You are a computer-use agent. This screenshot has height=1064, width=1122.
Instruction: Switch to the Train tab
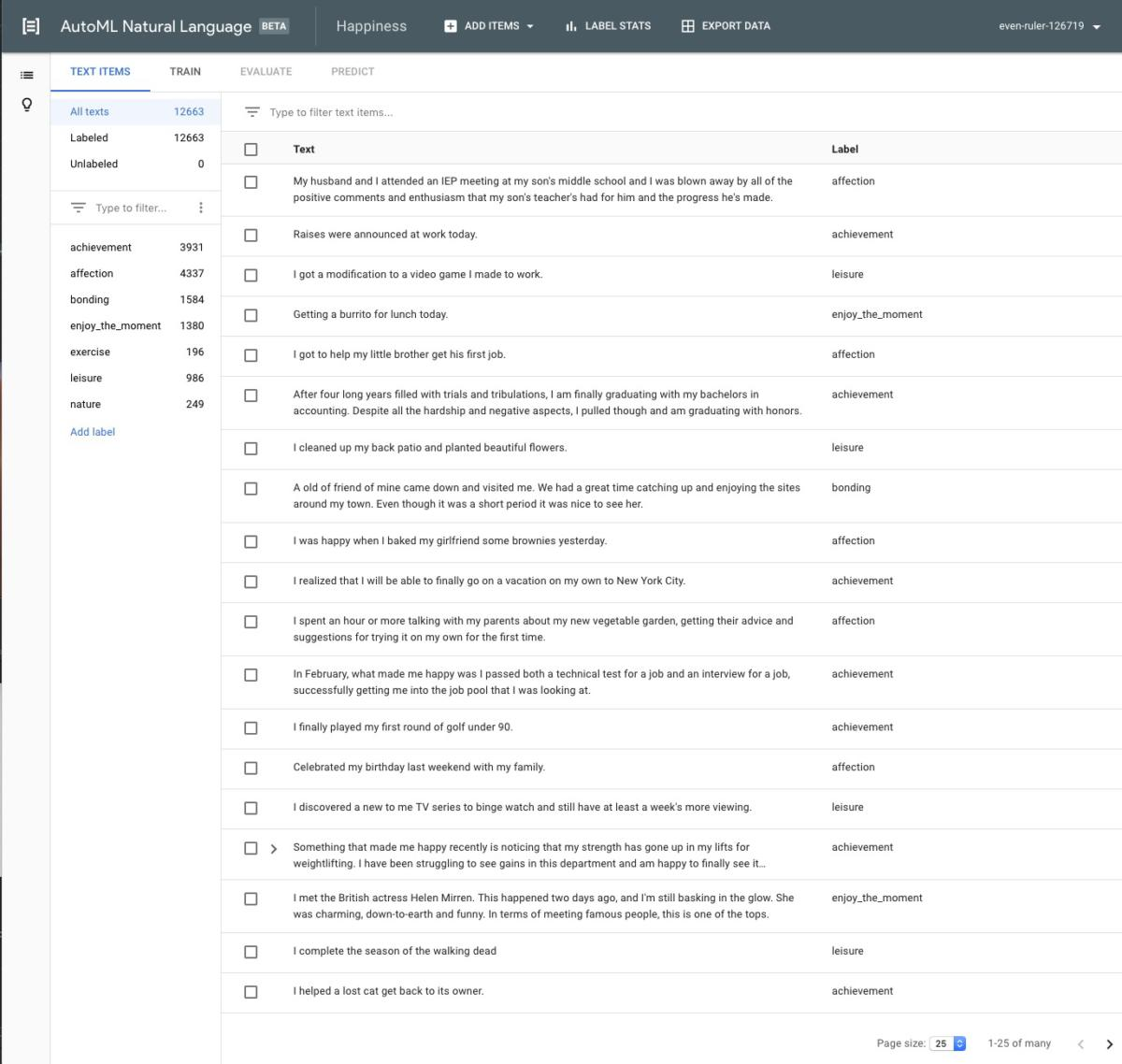[x=185, y=72]
